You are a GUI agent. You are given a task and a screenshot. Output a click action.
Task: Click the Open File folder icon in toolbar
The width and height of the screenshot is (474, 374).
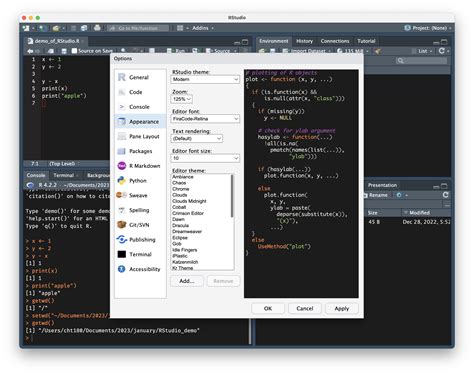point(56,28)
